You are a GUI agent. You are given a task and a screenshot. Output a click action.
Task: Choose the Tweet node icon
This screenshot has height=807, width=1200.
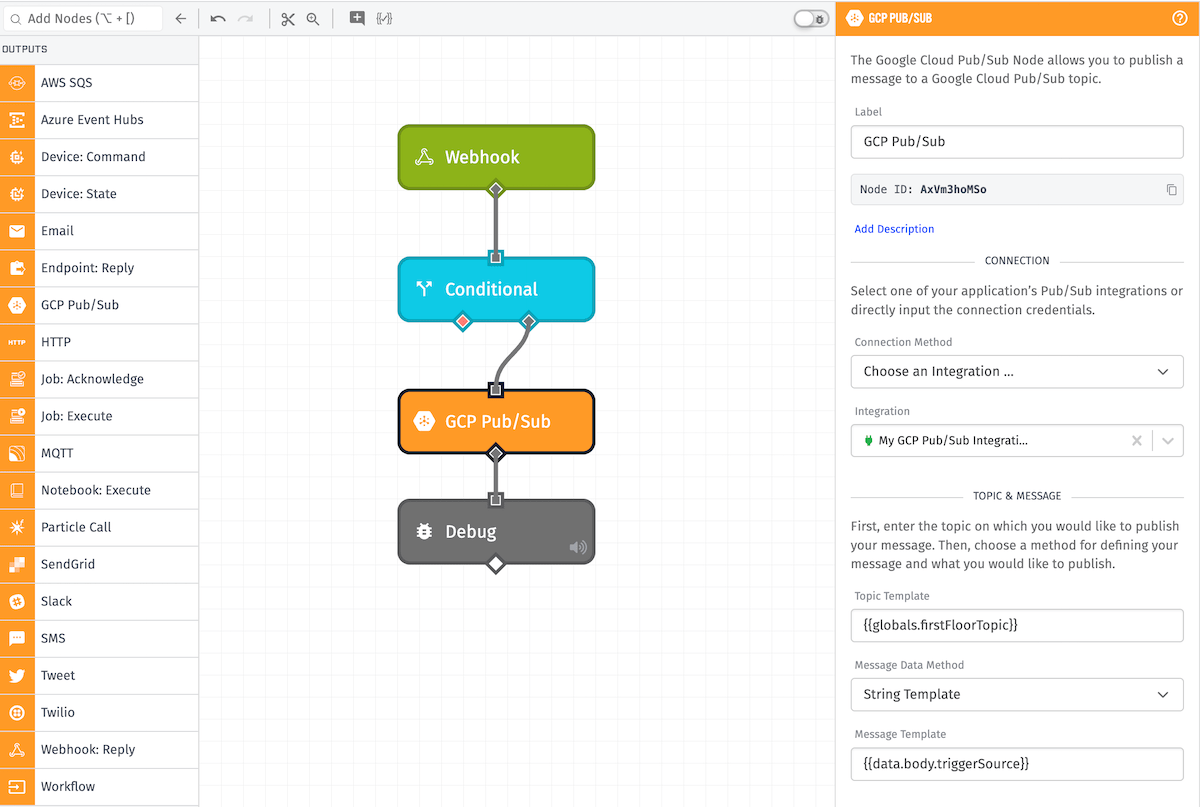17,675
